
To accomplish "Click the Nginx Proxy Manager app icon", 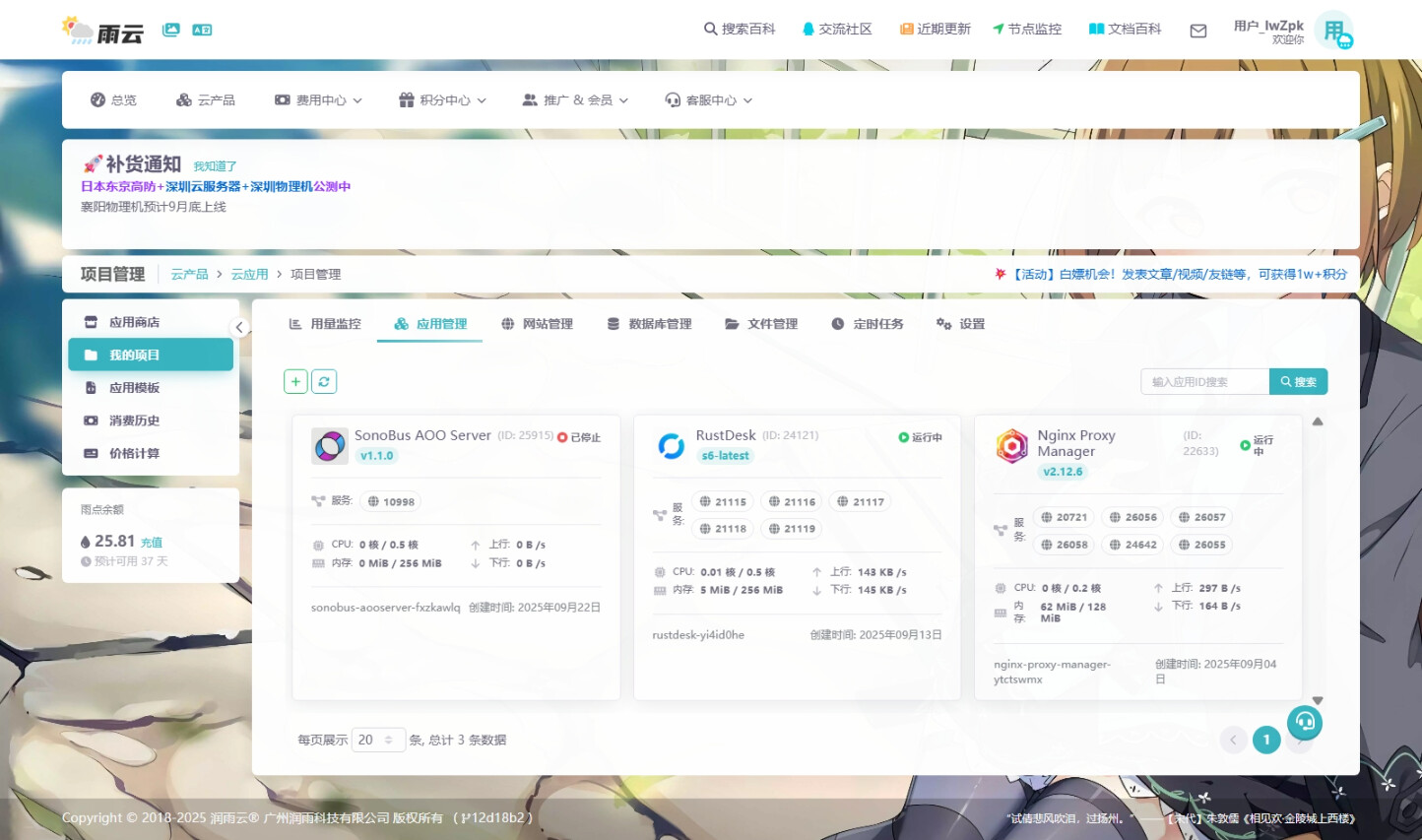I will (x=1011, y=446).
